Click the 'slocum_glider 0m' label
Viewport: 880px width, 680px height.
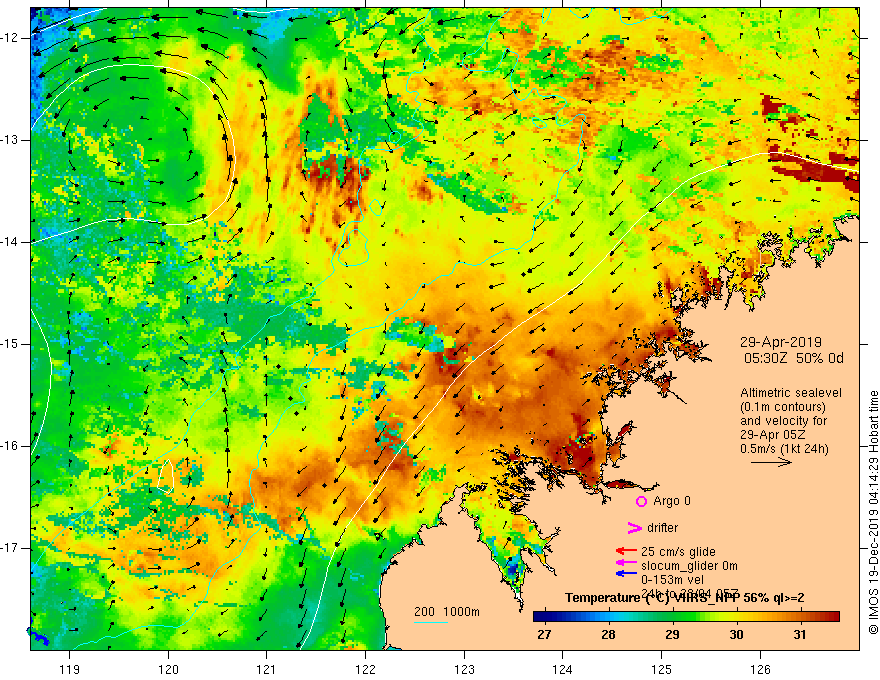pos(689,566)
